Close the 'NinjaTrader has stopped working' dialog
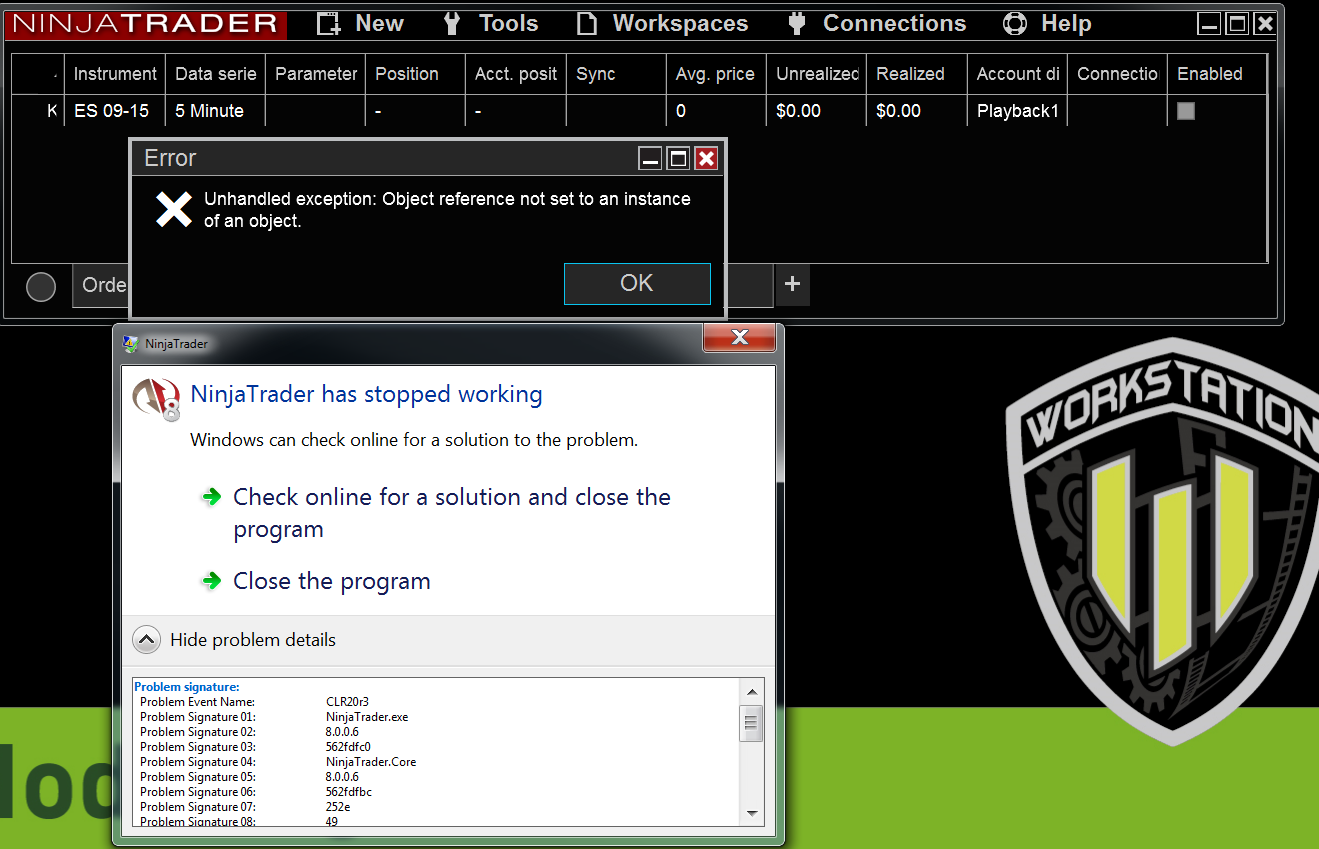Viewport: 1319px width, 849px height. tap(740, 338)
